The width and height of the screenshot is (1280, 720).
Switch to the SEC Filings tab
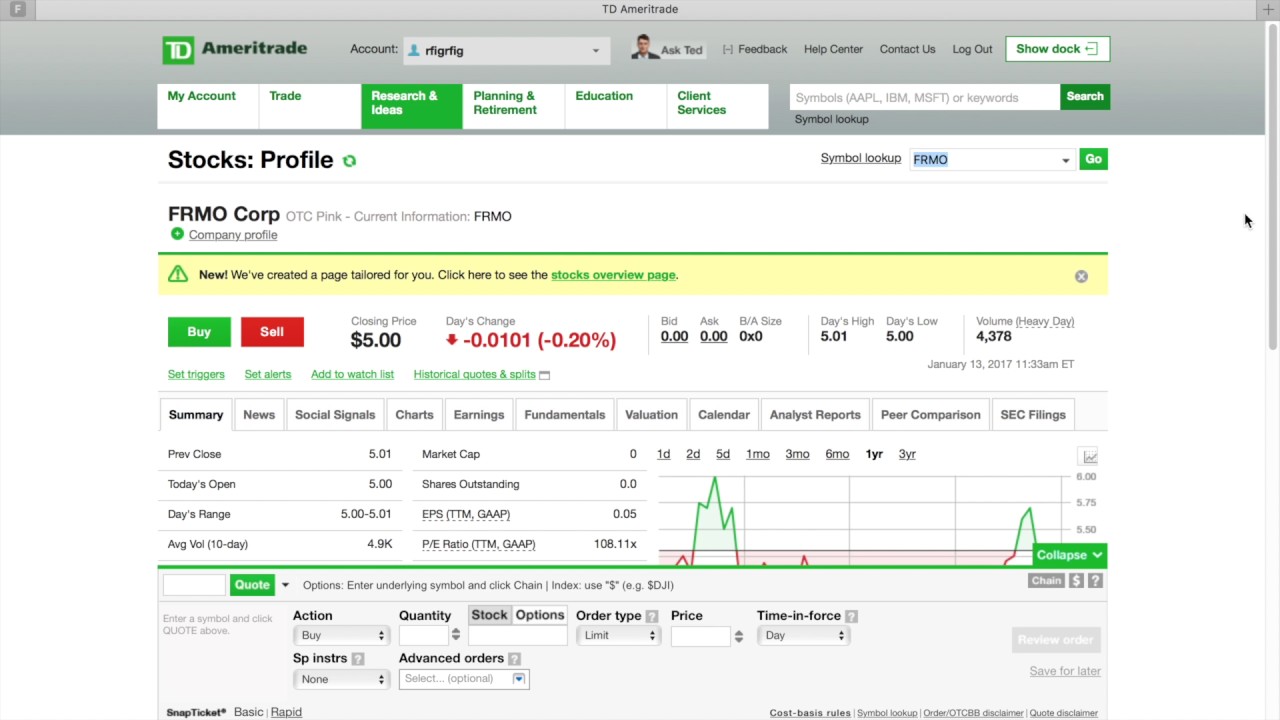coord(1033,415)
